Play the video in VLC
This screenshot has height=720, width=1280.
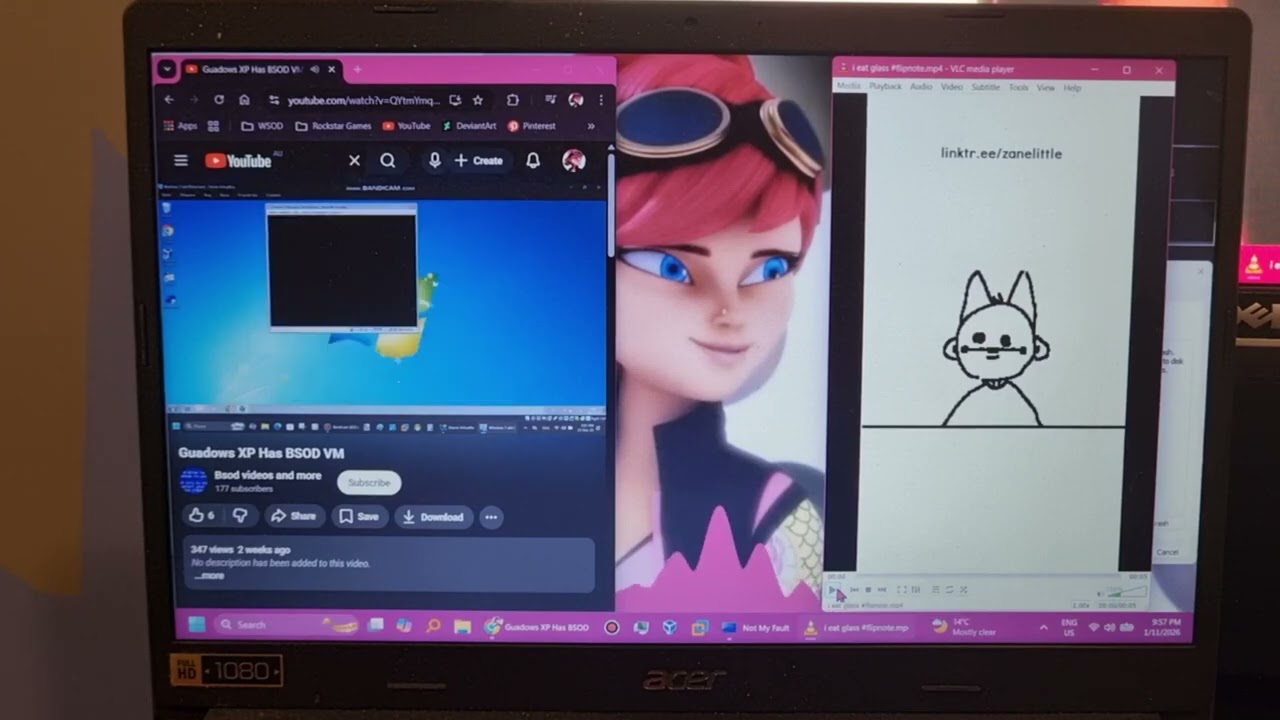832,590
